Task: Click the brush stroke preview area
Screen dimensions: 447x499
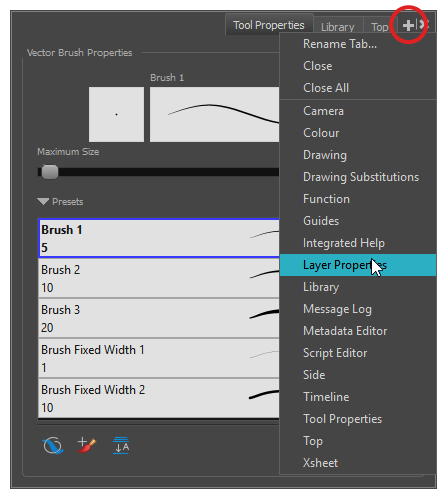Action: click(x=214, y=114)
